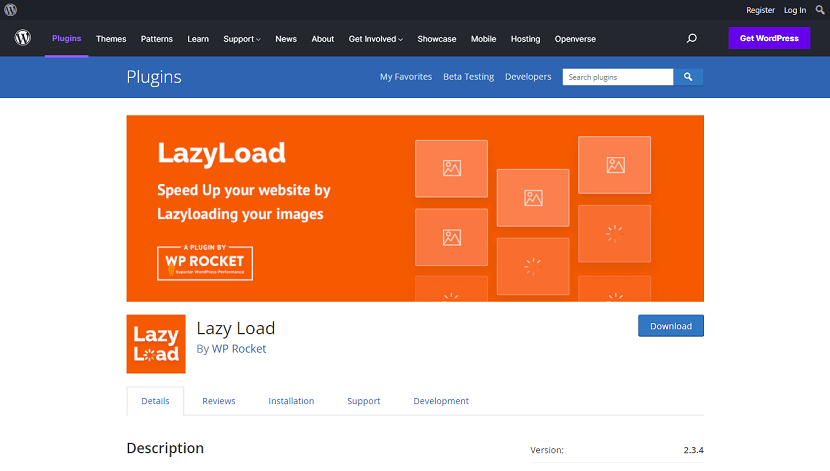The width and height of the screenshot is (830, 471).
Task: Select the Details tab
Action: [x=155, y=401]
